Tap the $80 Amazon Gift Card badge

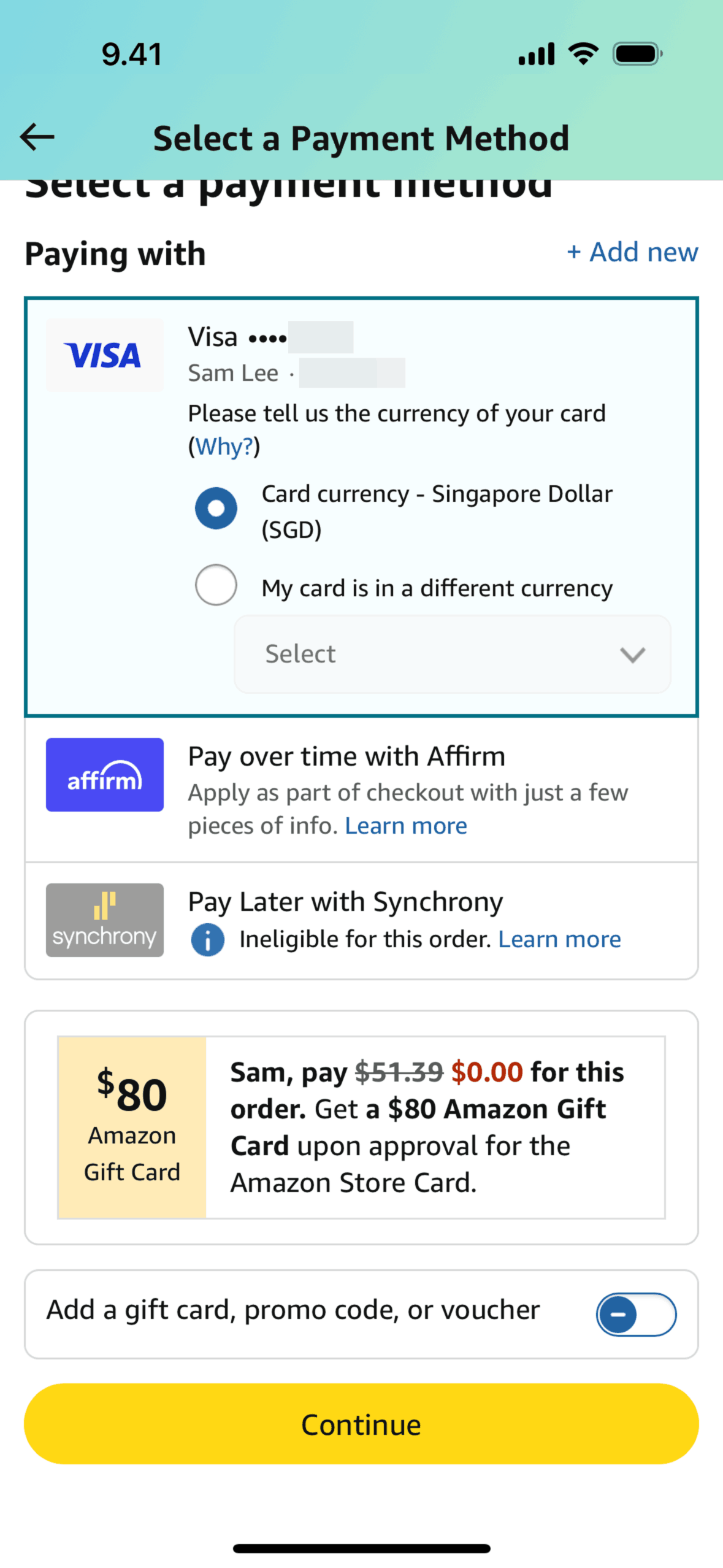click(132, 1127)
